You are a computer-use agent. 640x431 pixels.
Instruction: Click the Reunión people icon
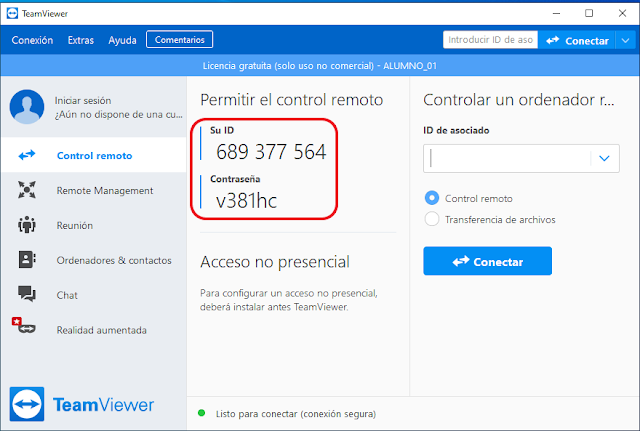pyautogui.click(x=27, y=225)
